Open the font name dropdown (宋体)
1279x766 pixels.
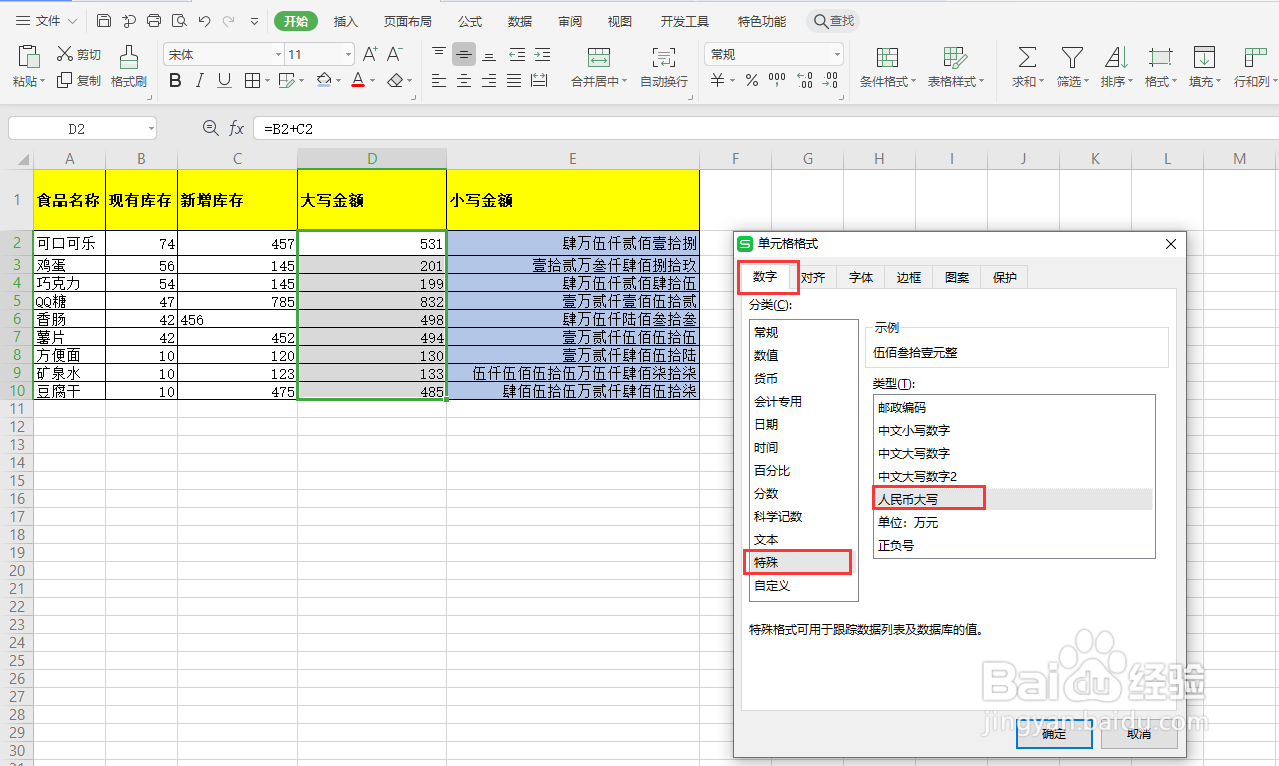pos(279,54)
